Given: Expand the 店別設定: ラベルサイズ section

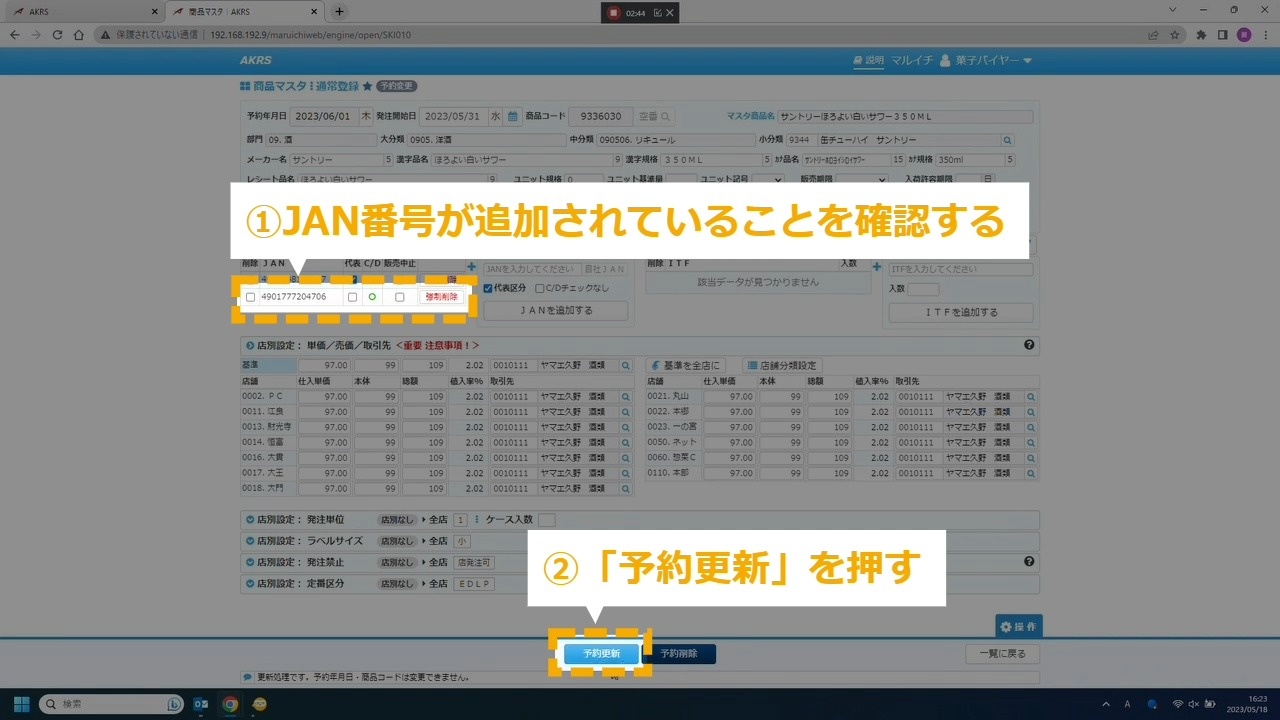Looking at the screenshot, I should tap(249, 541).
